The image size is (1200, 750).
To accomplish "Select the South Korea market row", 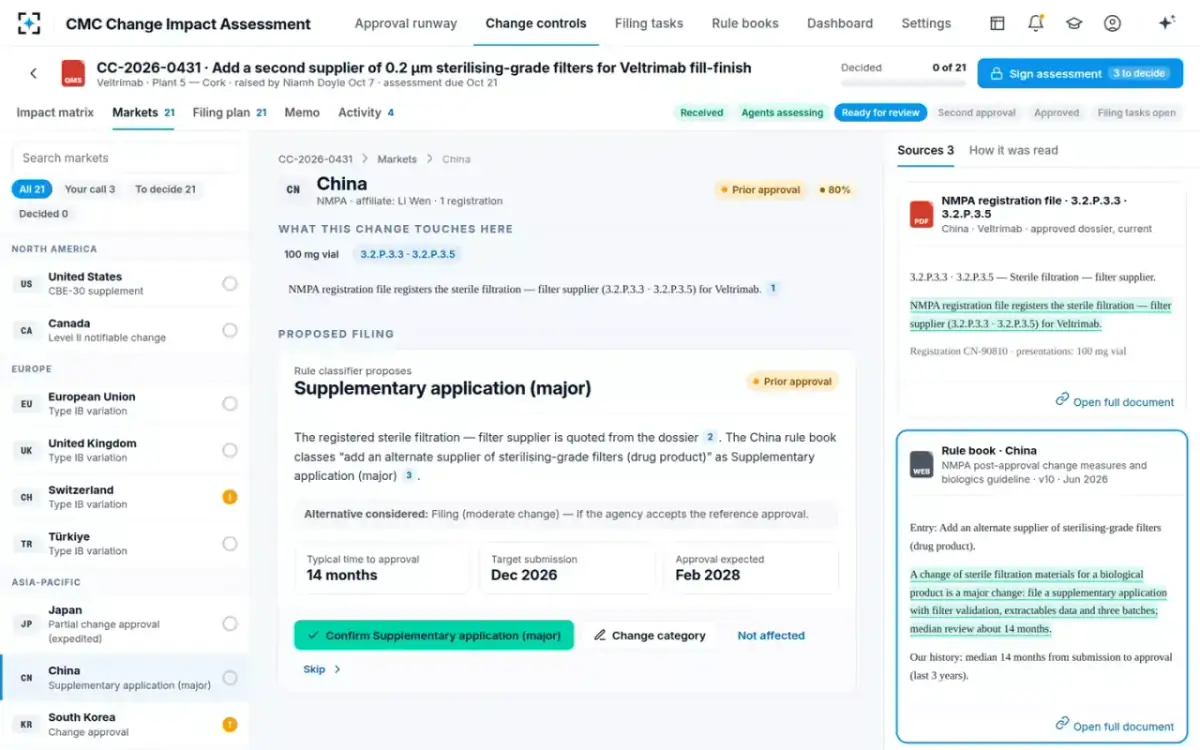I will (124, 724).
